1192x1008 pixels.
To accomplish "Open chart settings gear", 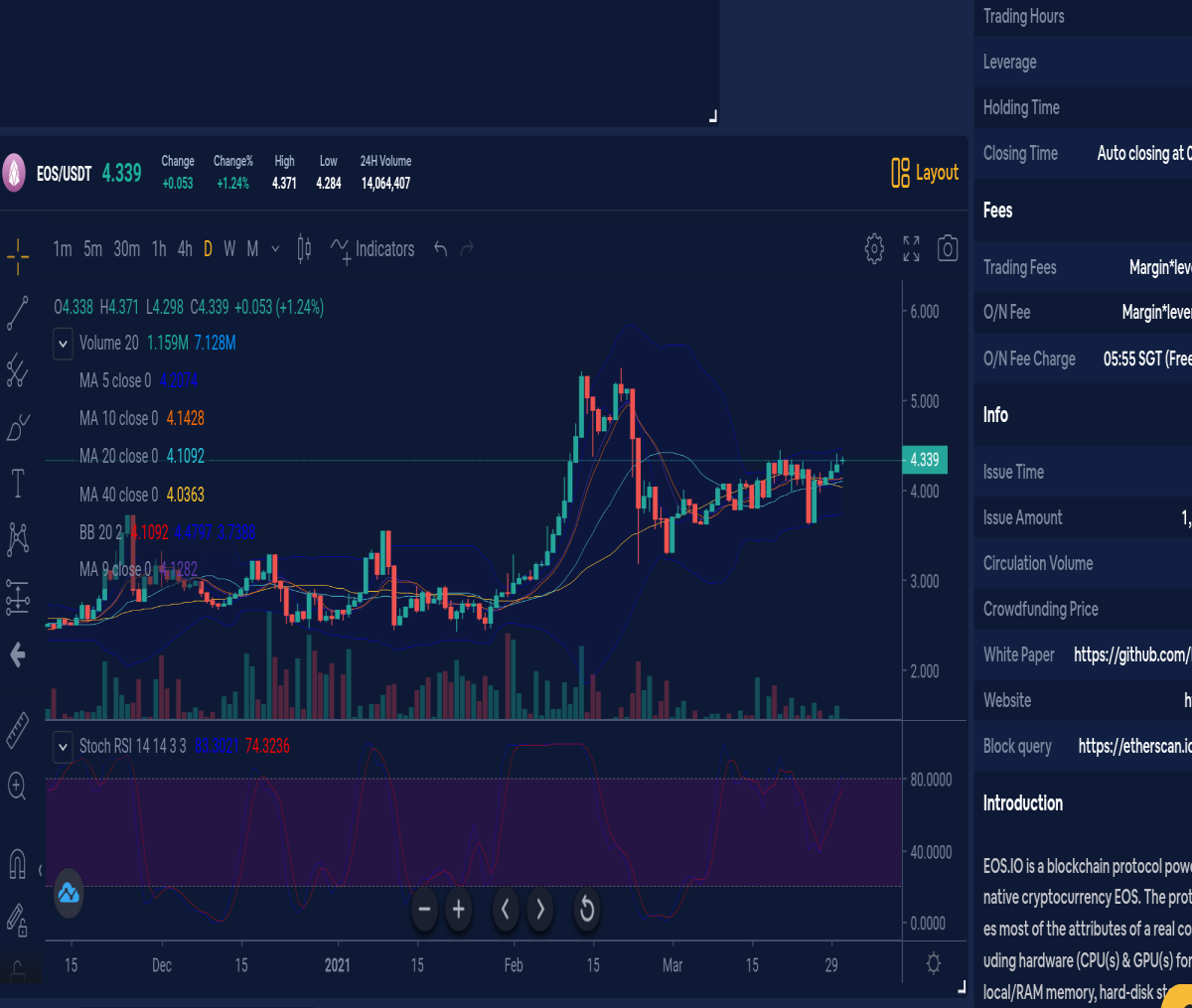I will click(x=874, y=248).
